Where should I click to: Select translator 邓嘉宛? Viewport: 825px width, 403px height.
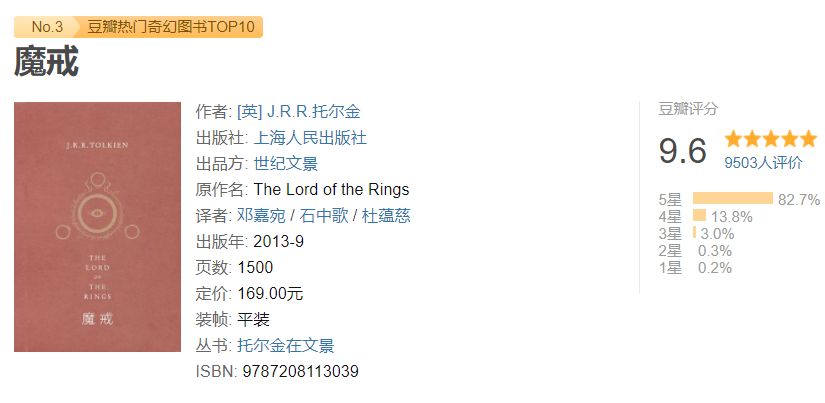(261, 216)
